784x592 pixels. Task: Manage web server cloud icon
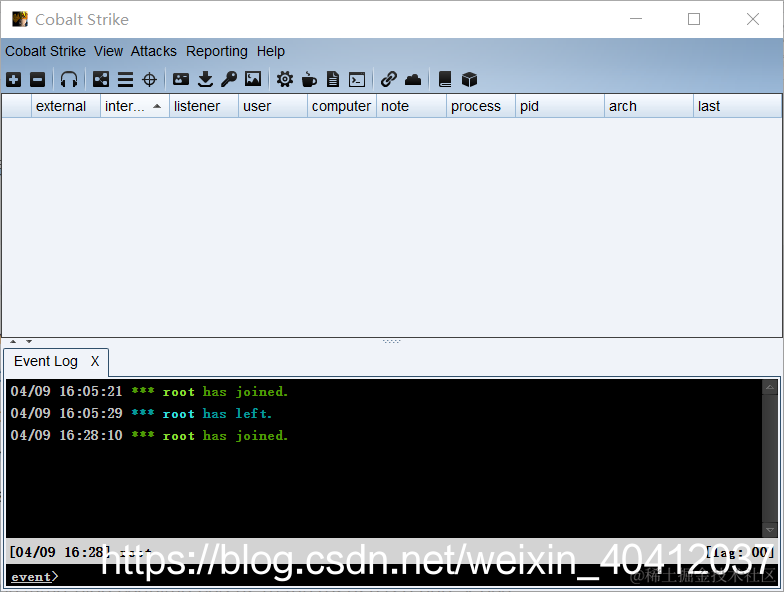coord(413,80)
